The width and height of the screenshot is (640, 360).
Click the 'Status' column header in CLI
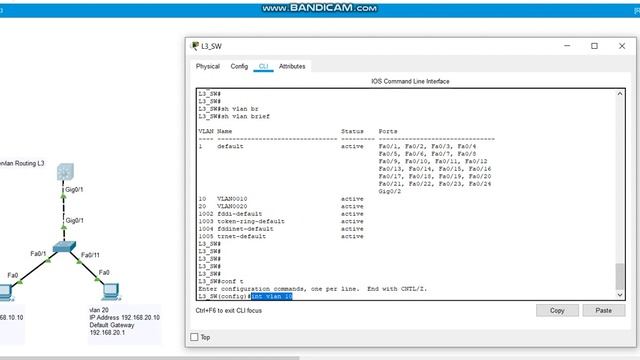coord(352,131)
